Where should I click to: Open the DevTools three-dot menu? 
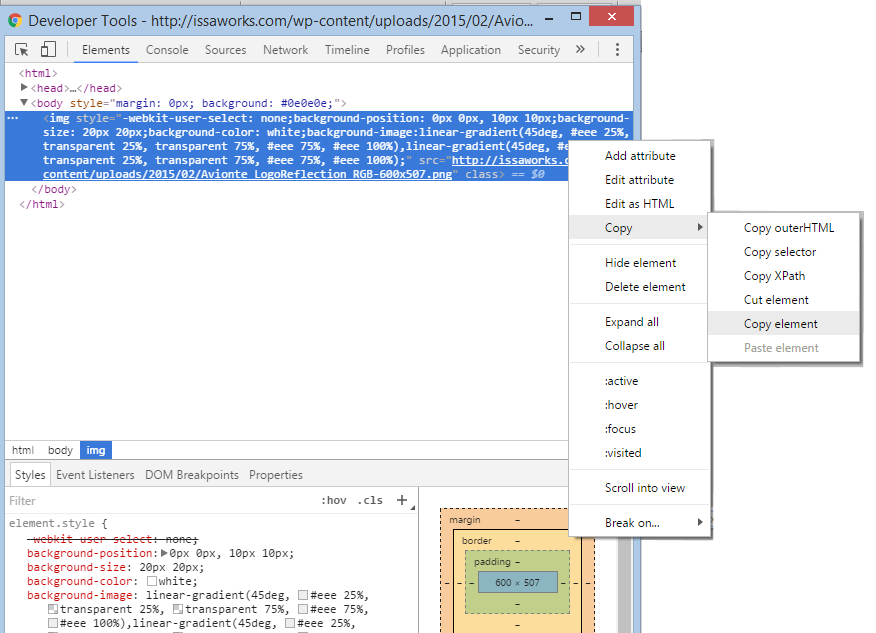click(x=617, y=50)
